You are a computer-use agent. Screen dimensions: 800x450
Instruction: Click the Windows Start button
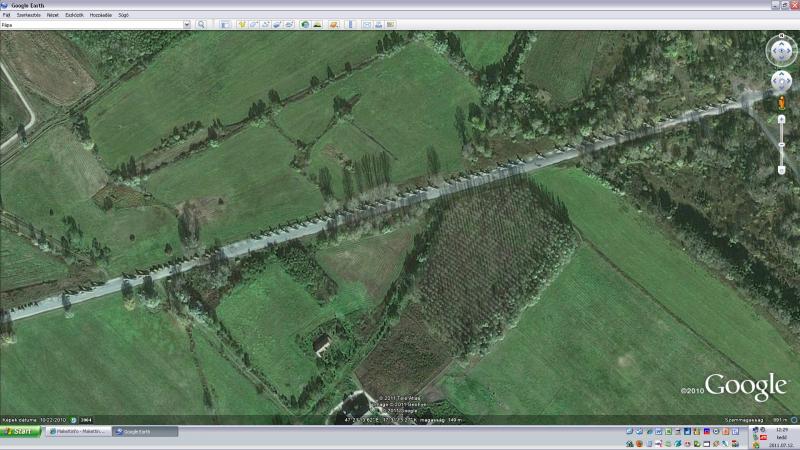pyautogui.click(x=20, y=431)
